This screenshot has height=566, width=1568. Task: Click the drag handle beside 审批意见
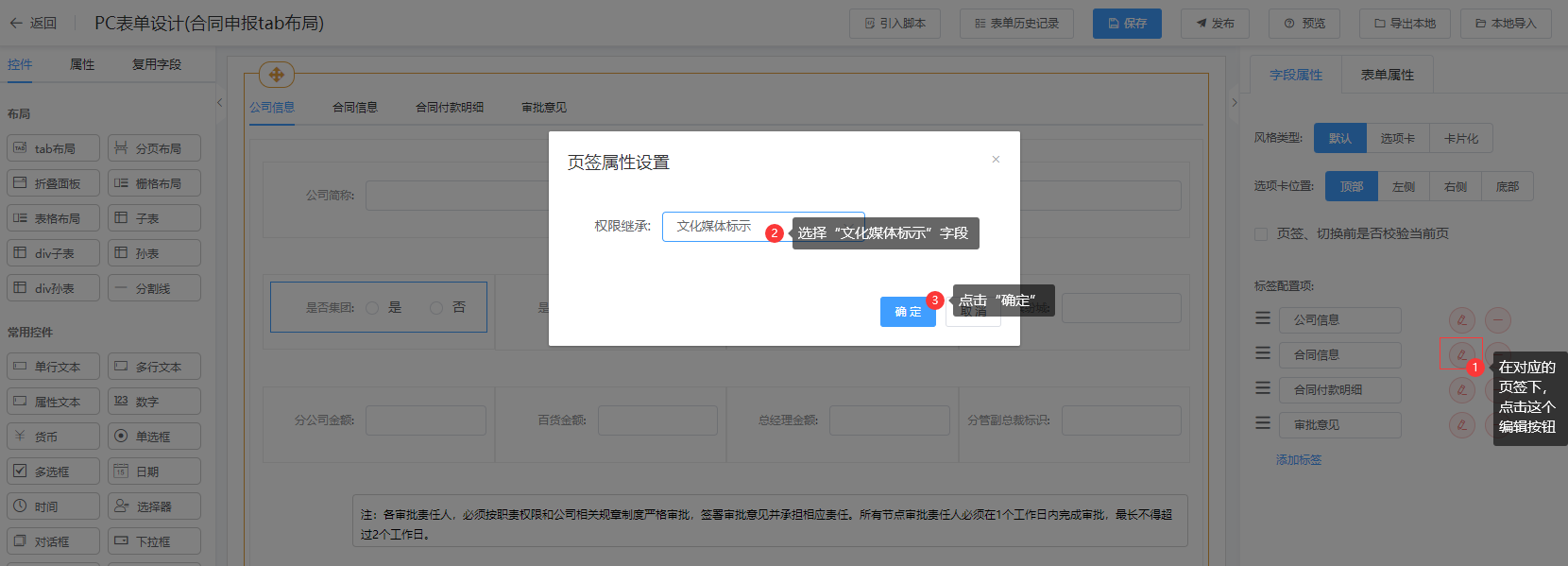click(x=1263, y=423)
